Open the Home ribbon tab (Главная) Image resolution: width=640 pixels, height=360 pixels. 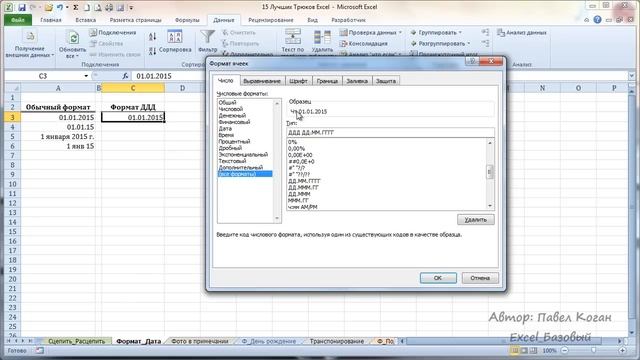click(x=51, y=20)
